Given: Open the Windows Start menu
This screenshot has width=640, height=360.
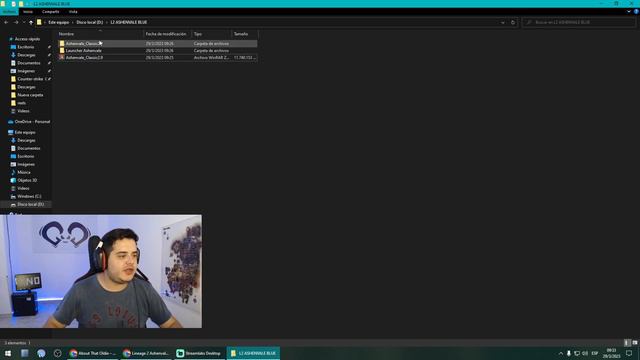Looking at the screenshot, I should tap(8, 353).
